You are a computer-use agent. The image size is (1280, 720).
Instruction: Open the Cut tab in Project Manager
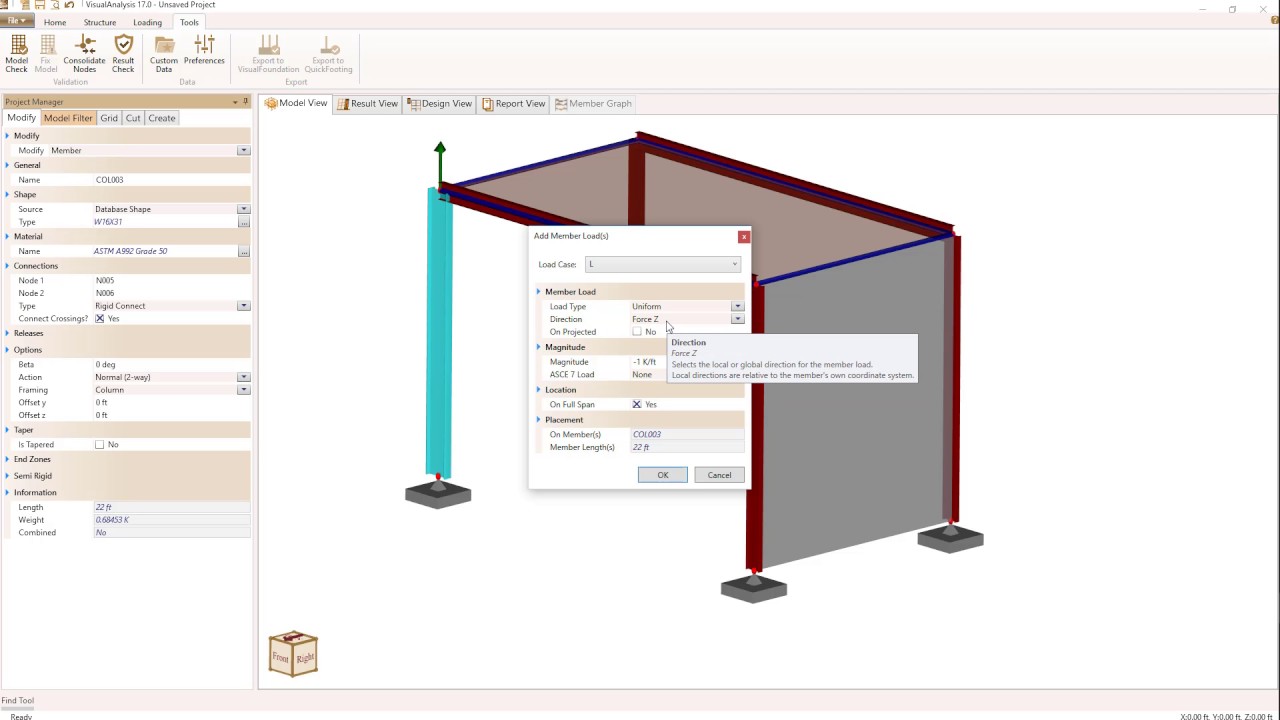pyautogui.click(x=133, y=118)
